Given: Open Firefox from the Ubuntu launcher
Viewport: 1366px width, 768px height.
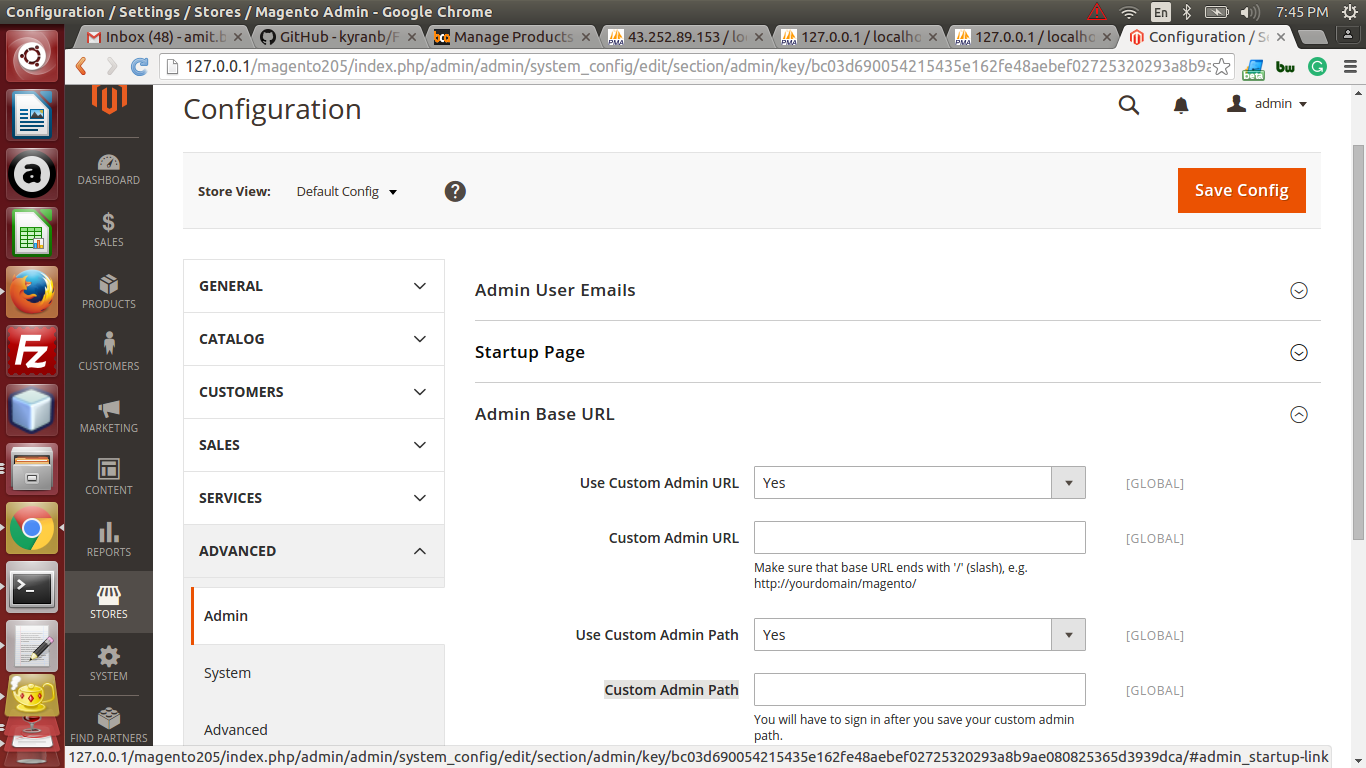Looking at the screenshot, I should coord(32,292).
